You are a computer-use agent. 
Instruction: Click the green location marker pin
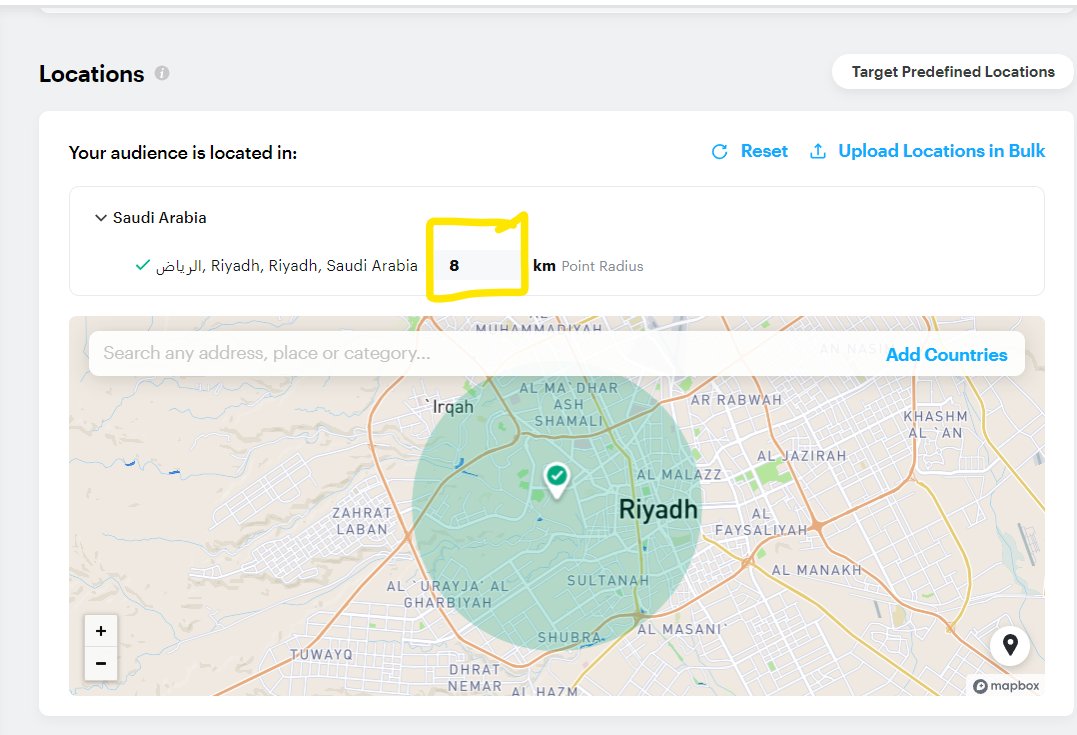[x=556, y=479]
